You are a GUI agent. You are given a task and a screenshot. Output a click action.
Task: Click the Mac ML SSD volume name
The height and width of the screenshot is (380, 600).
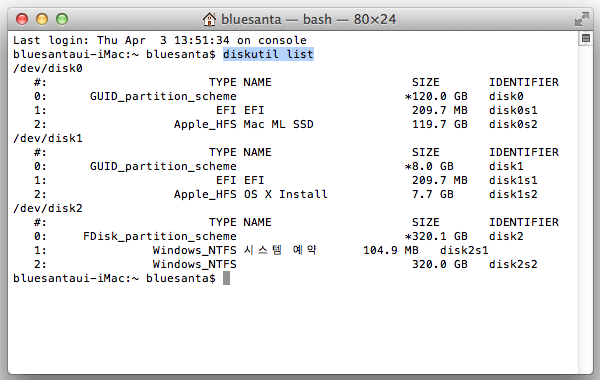click(279, 124)
